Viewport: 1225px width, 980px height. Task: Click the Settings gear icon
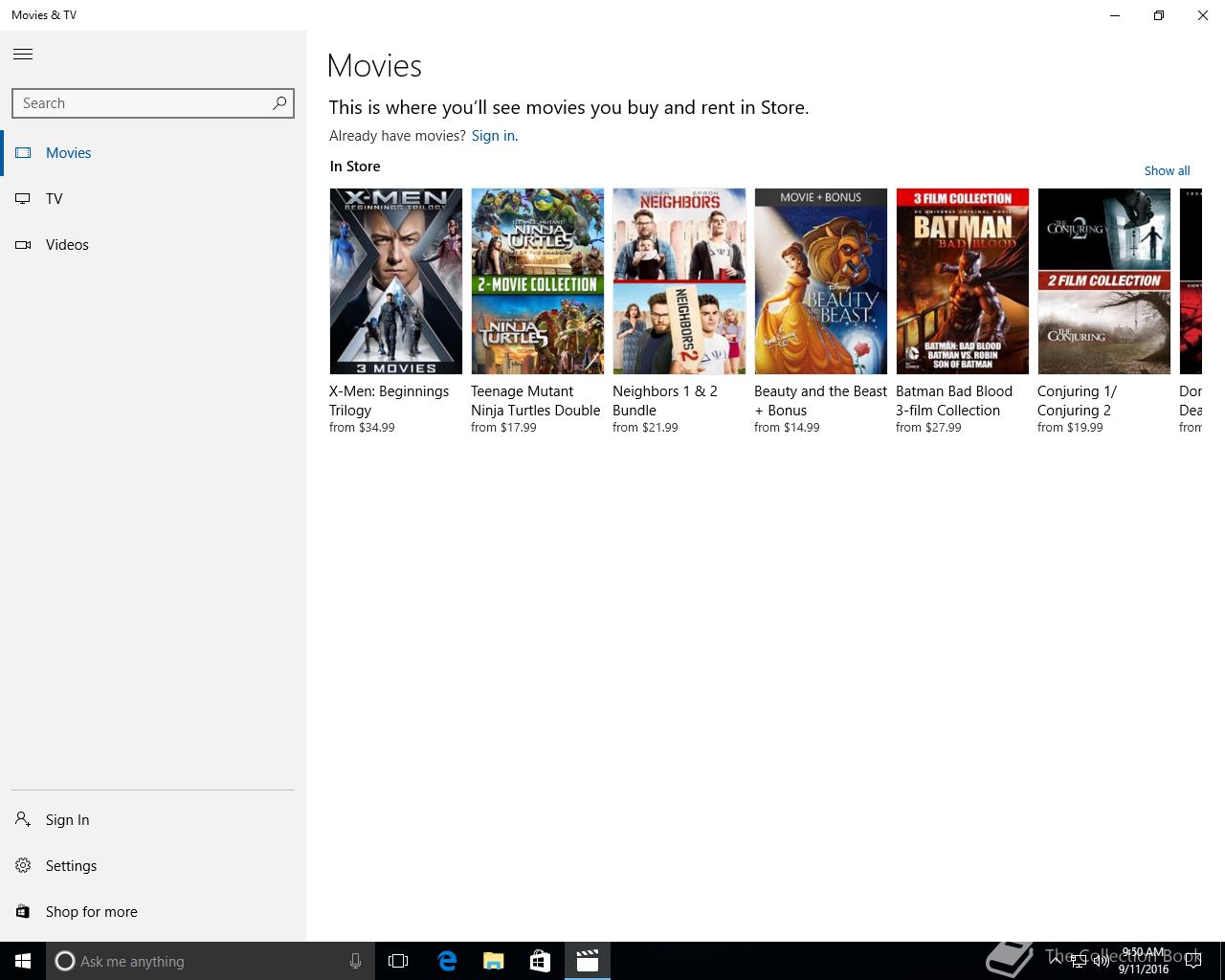click(23, 865)
